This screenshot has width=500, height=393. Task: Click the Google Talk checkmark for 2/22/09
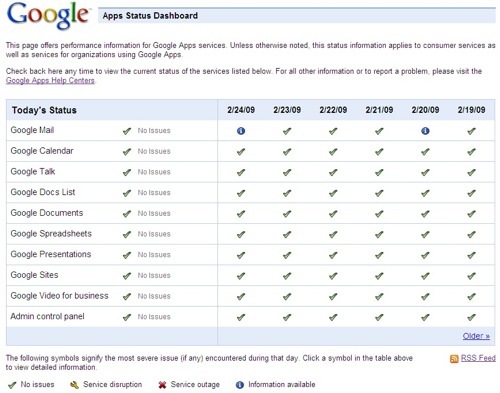[x=333, y=172]
